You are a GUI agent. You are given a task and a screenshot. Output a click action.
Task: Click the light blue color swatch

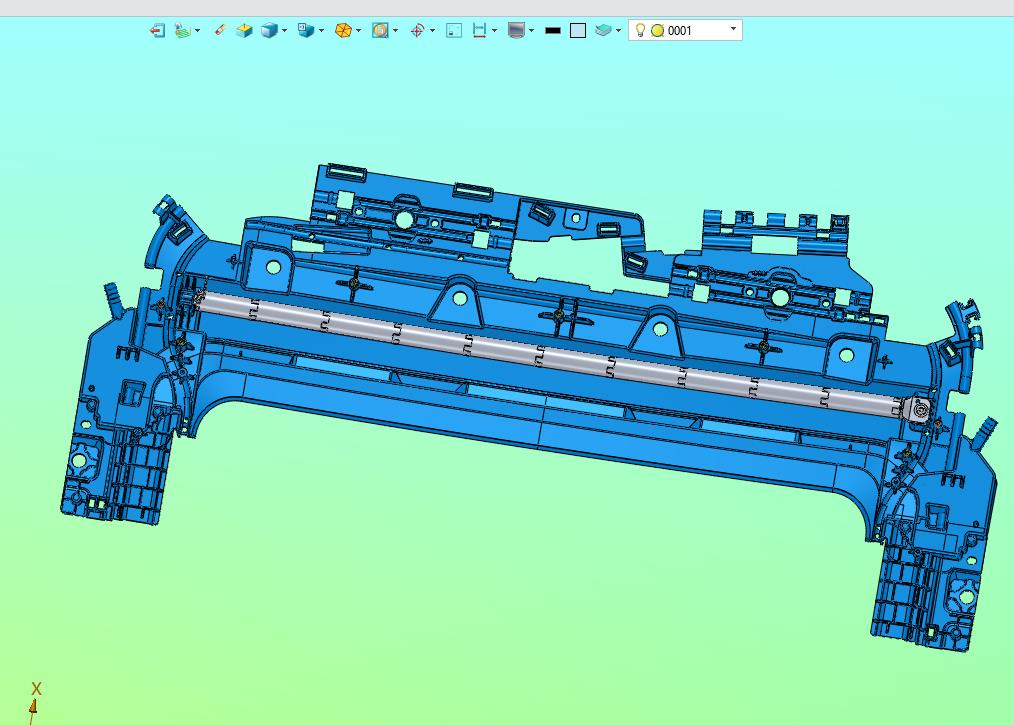pos(578,30)
